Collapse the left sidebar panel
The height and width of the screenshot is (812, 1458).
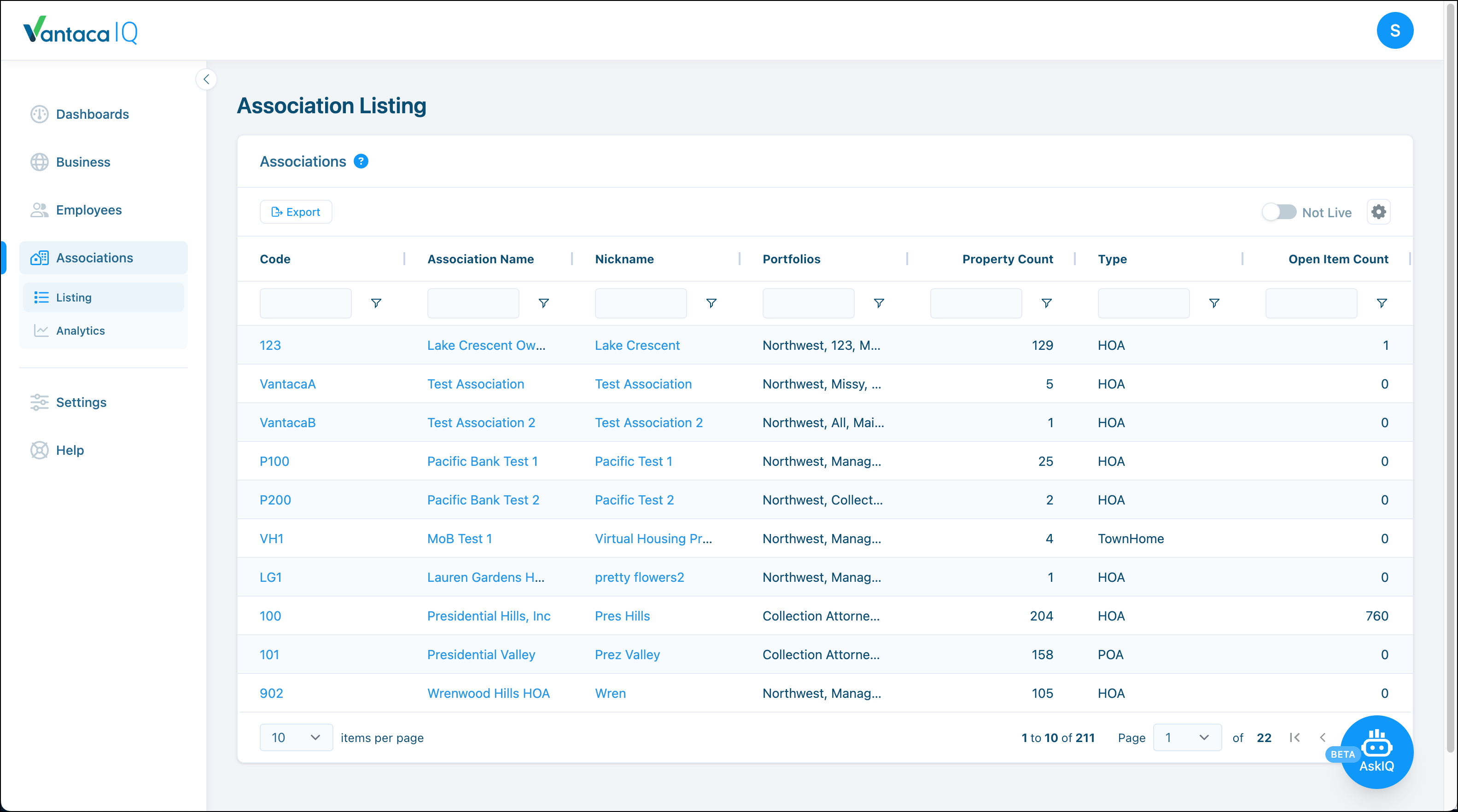(206, 79)
